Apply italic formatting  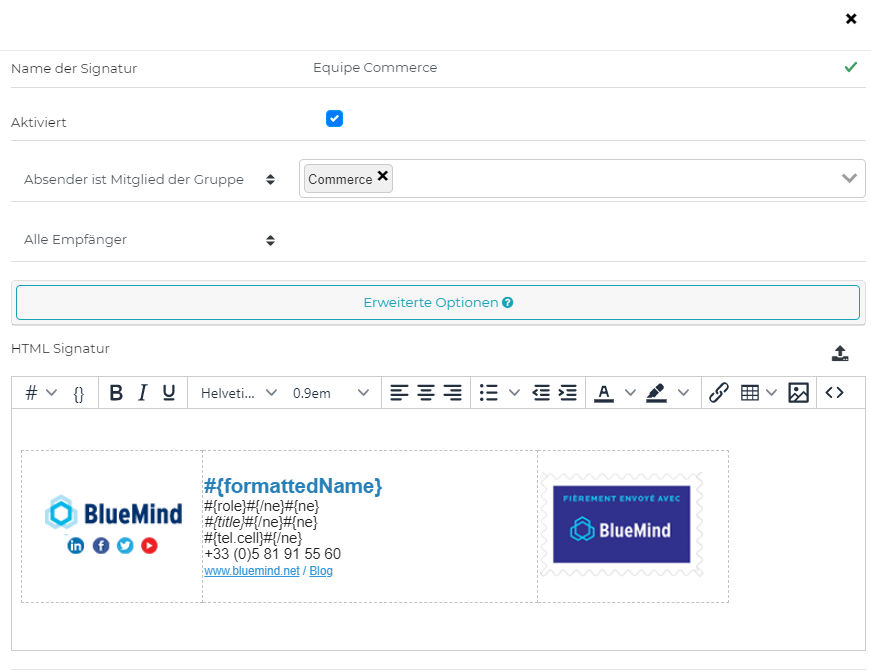[142, 393]
